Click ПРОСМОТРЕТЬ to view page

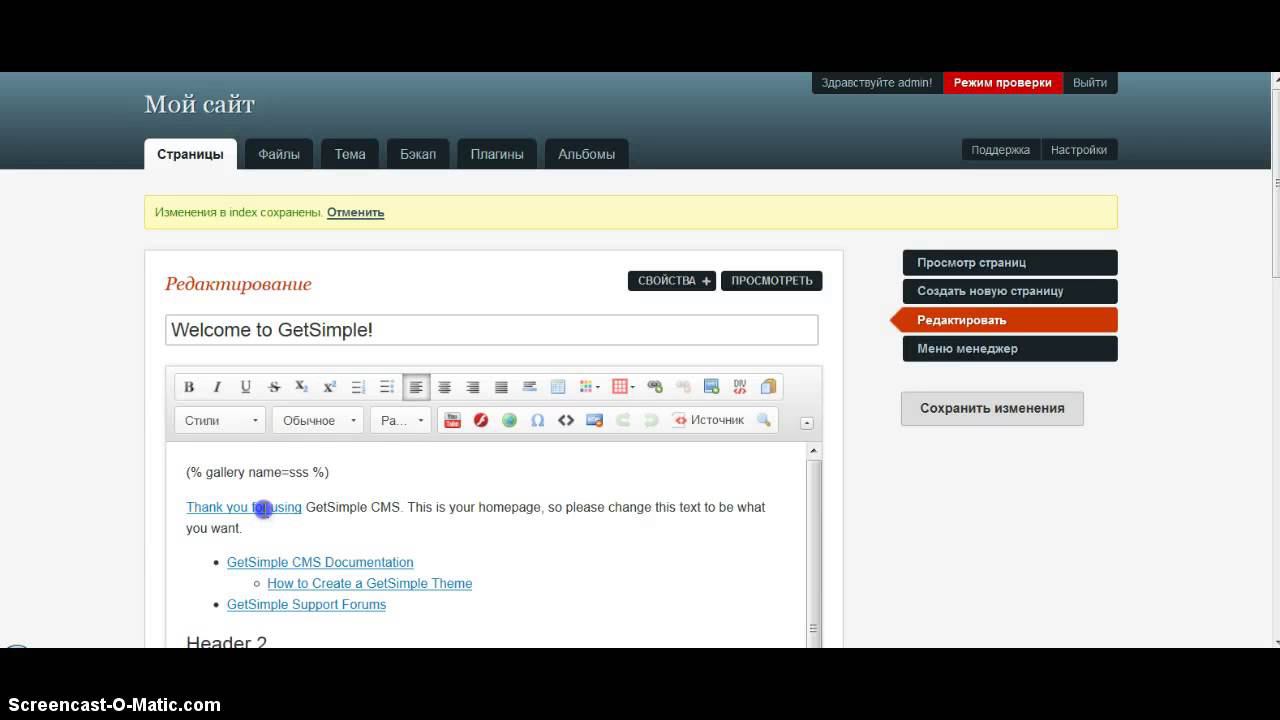pyautogui.click(x=771, y=281)
